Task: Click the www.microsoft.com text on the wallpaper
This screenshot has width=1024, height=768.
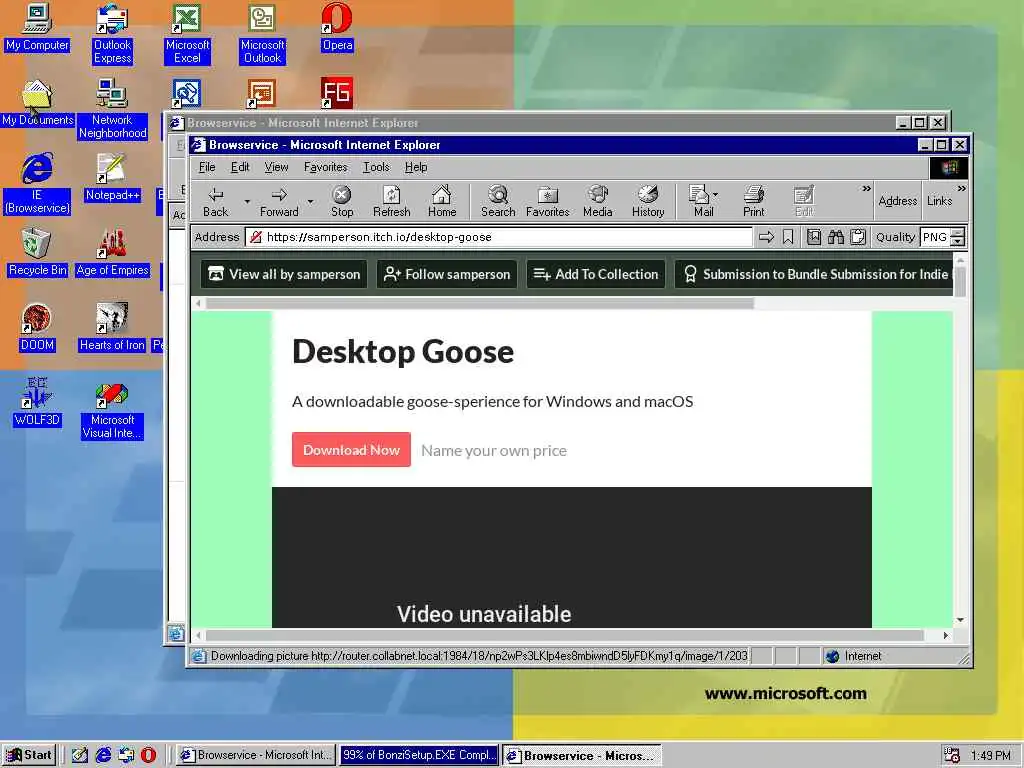Action: [786, 694]
